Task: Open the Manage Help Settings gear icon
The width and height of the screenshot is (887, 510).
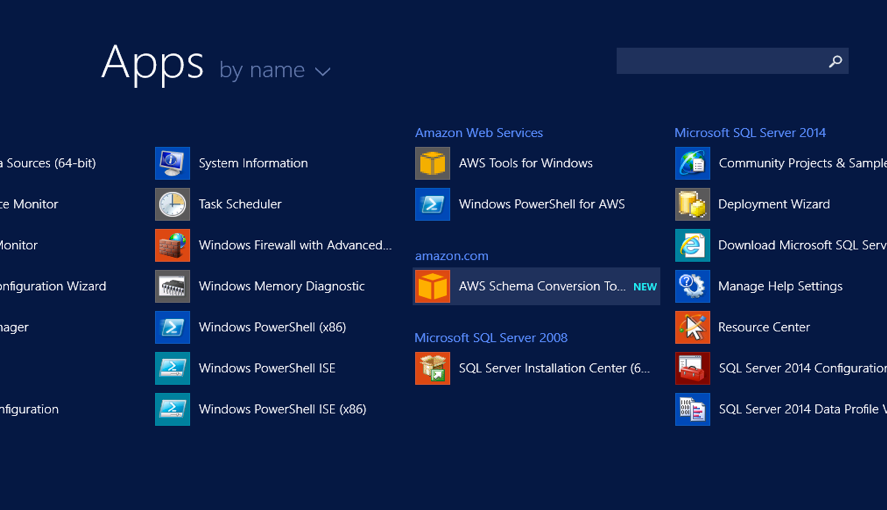Action: point(692,286)
